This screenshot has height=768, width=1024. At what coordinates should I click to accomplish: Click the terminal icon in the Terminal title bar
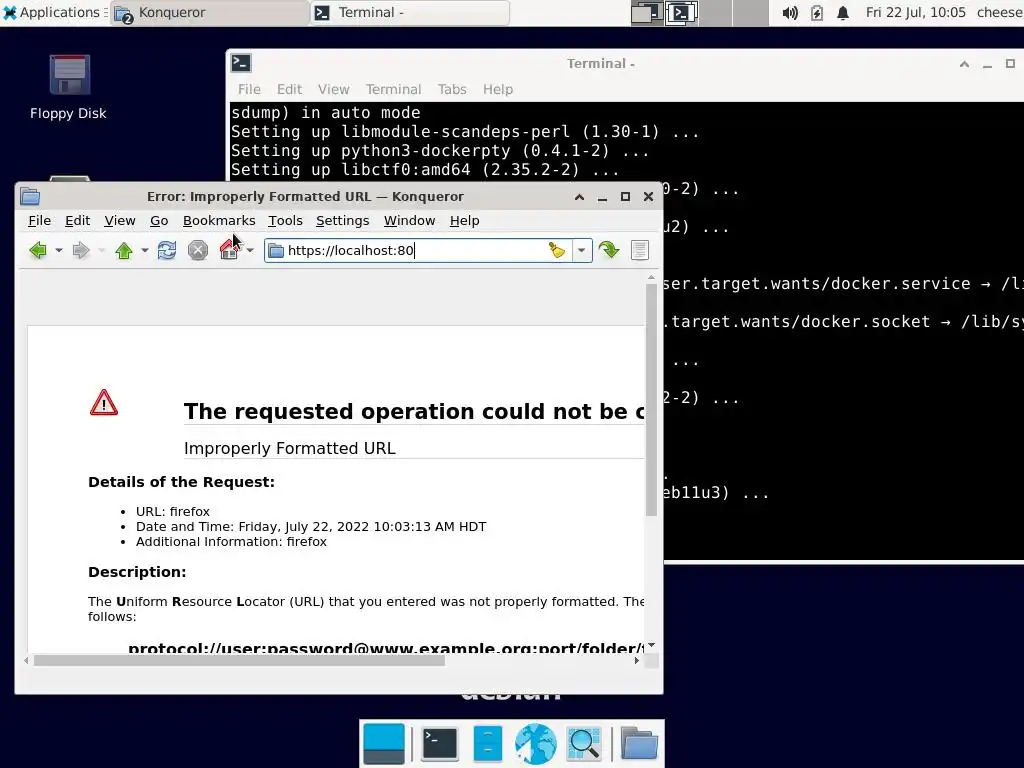241,63
